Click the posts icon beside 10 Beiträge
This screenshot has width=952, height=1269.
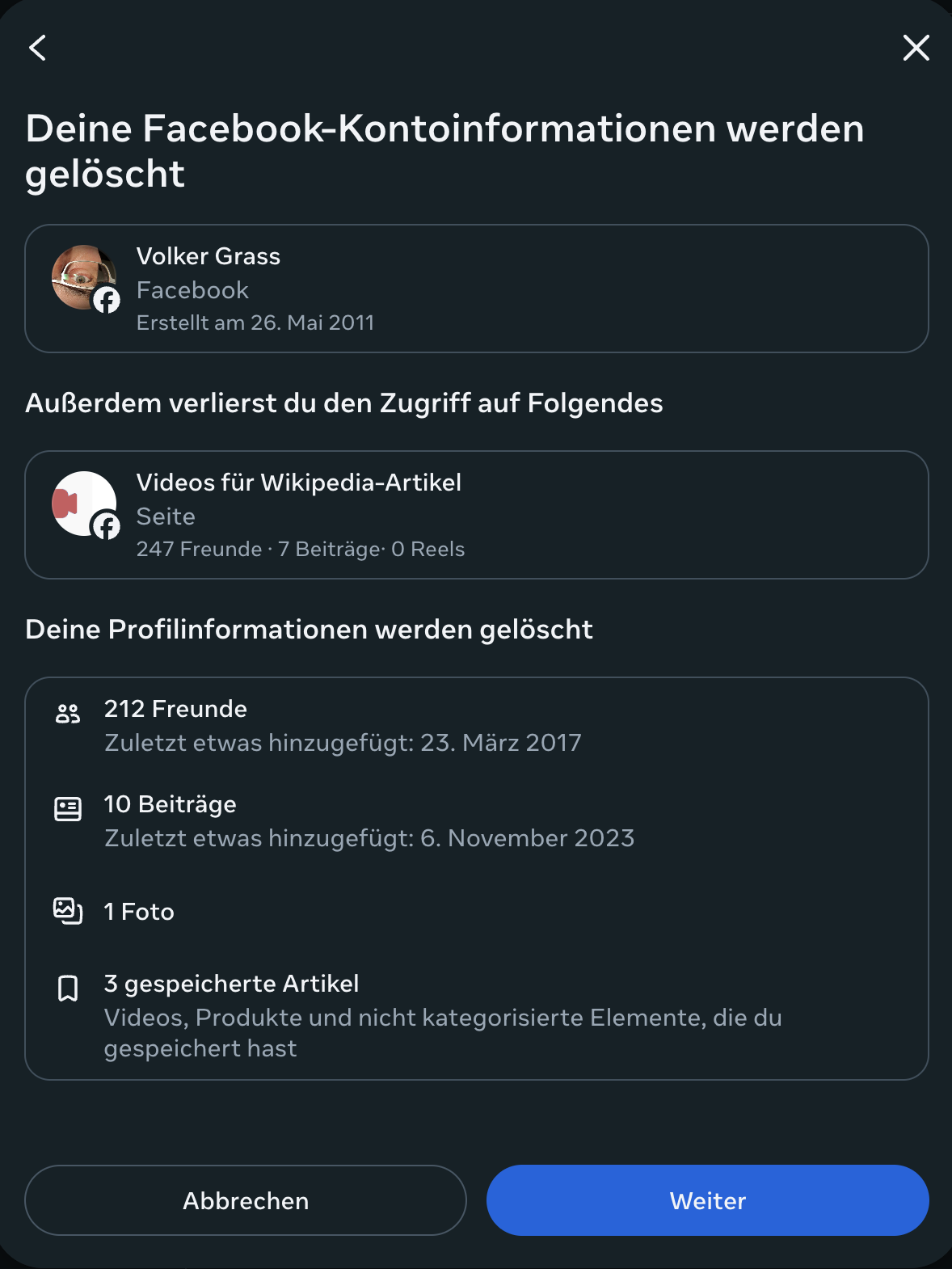[x=68, y=808]
